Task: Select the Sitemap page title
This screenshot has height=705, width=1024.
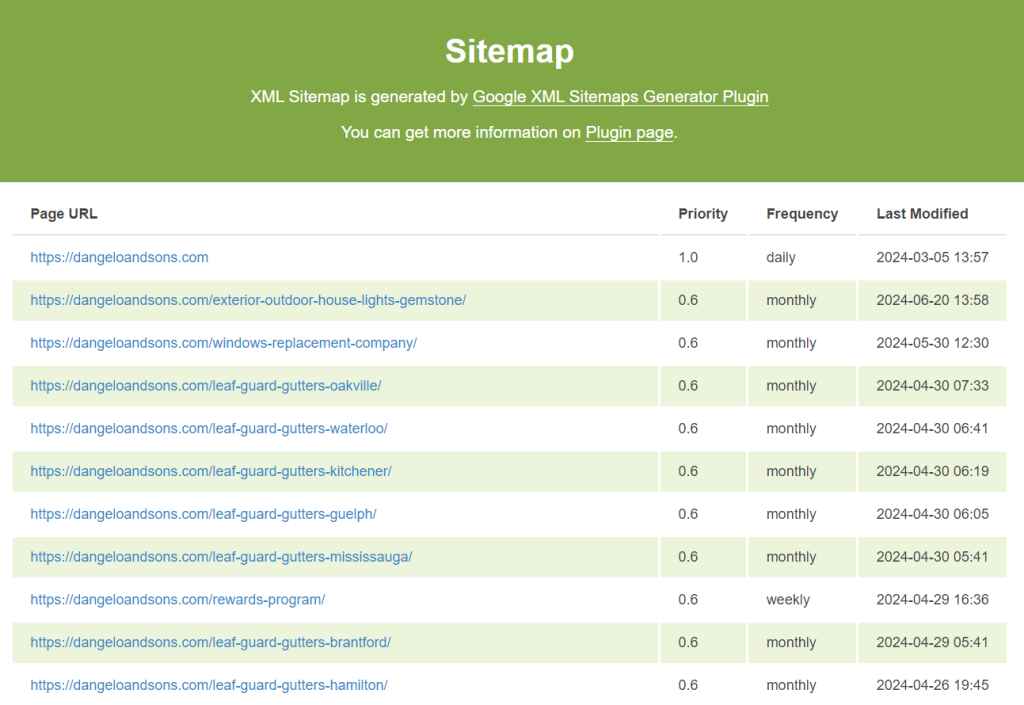Action: (x=510, y=51)
